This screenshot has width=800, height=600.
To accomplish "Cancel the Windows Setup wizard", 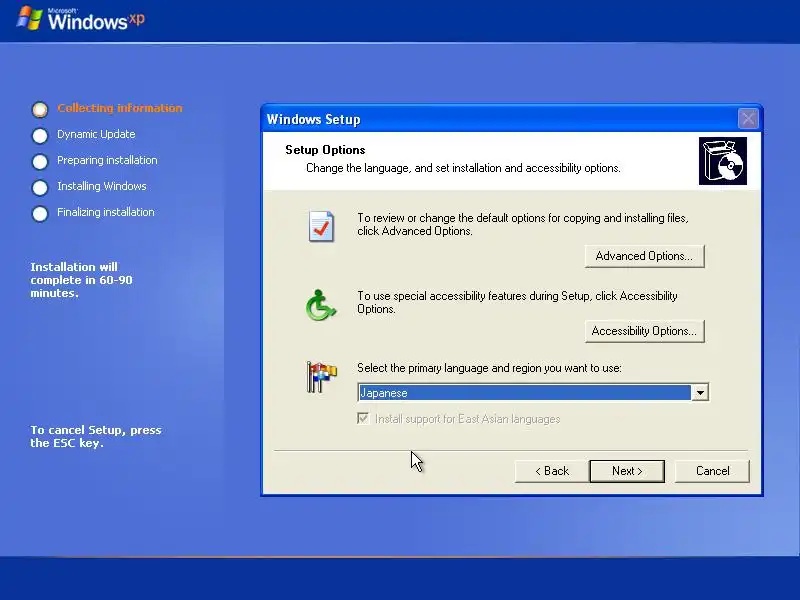I will point(712,471).
